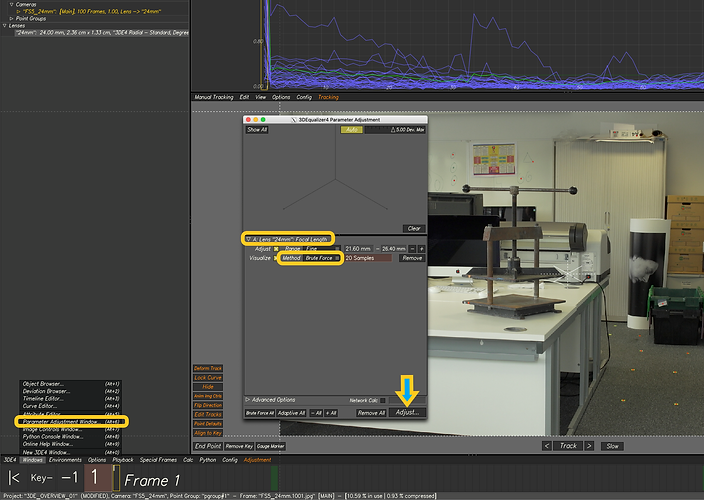
Task: Toggle the Lock Curve button
Action: click(x=208, y=378)
